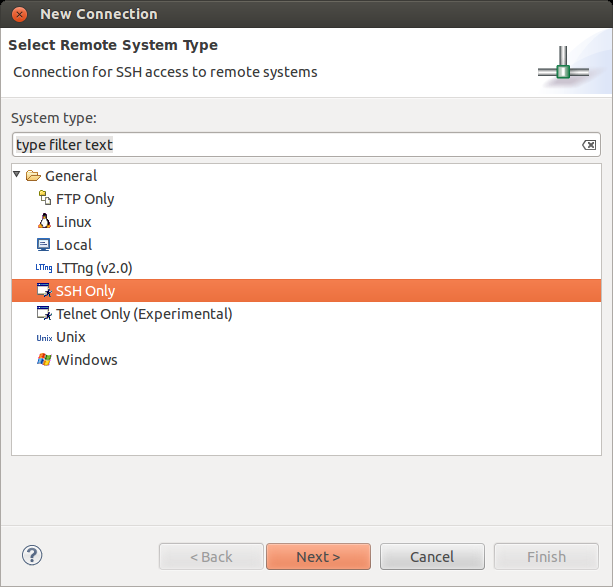Collapse the General category triangle
Viewport: 613px width, 587px height.
pos(17,175)
